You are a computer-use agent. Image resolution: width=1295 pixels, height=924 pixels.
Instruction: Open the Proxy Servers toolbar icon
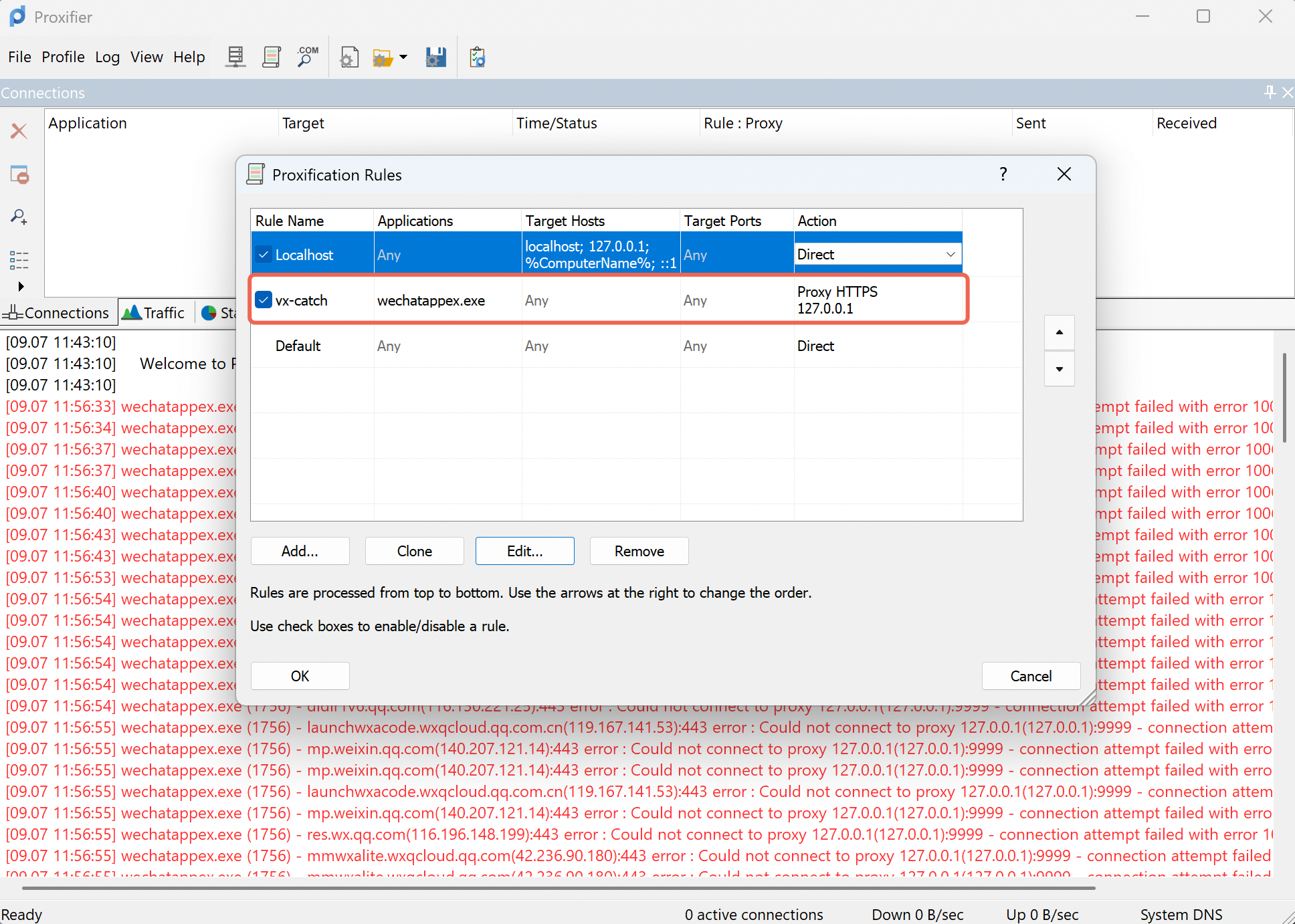click(235, 57)
